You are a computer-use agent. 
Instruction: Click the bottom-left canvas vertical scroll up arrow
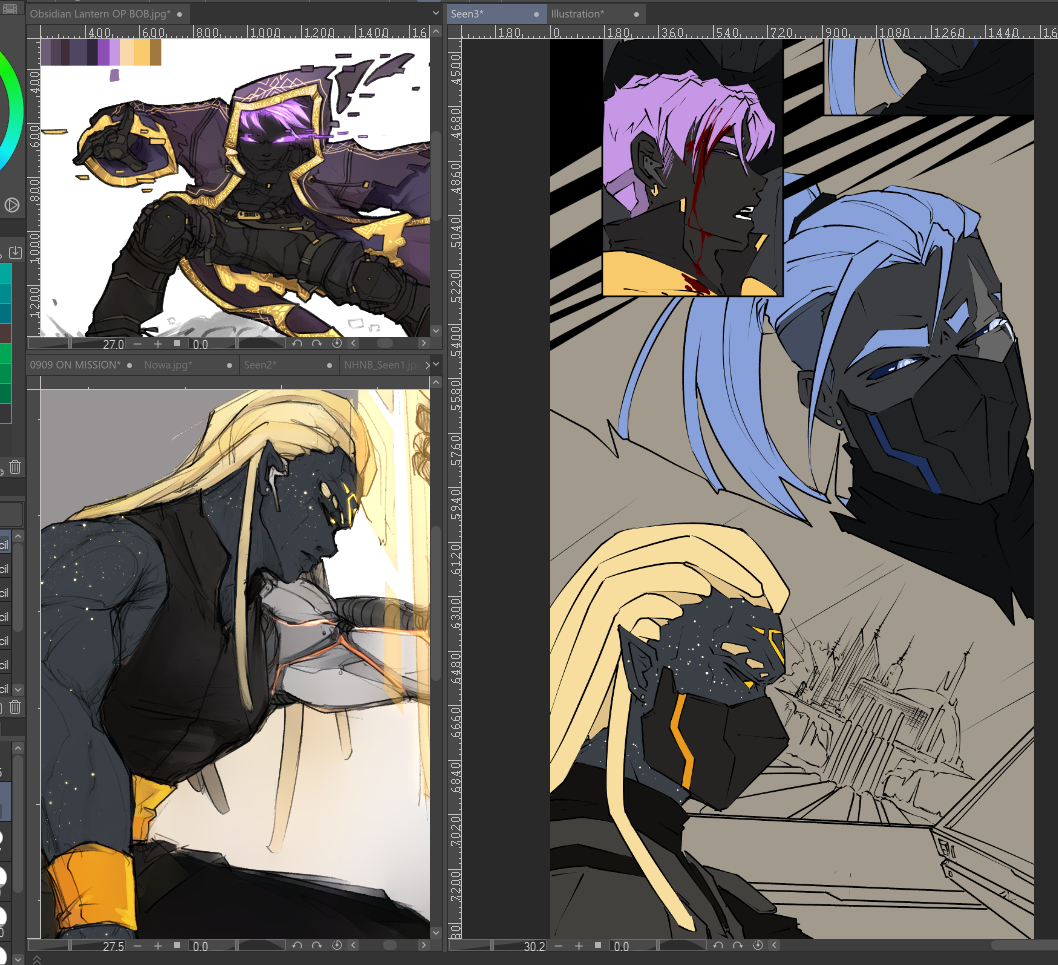pyautogui.click(x=436, y=383)
